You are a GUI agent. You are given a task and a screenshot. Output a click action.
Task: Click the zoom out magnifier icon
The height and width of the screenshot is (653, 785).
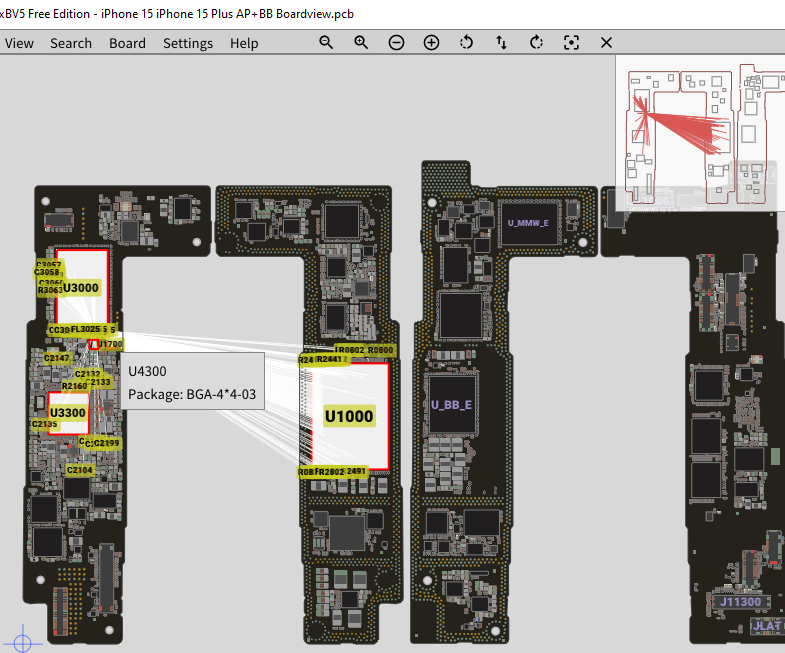[326, 43]
